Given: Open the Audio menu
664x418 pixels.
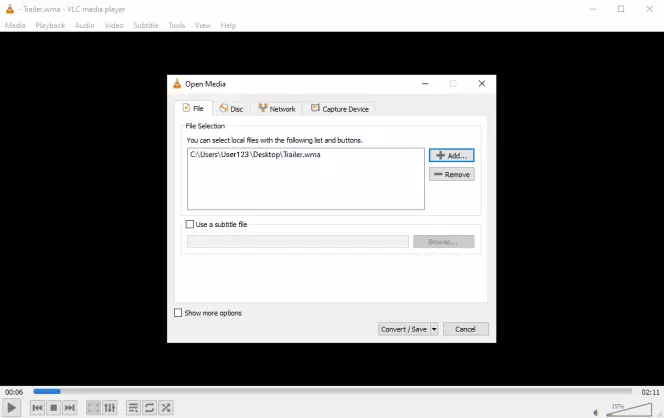Looking at the screenshot, I should 85,25.
